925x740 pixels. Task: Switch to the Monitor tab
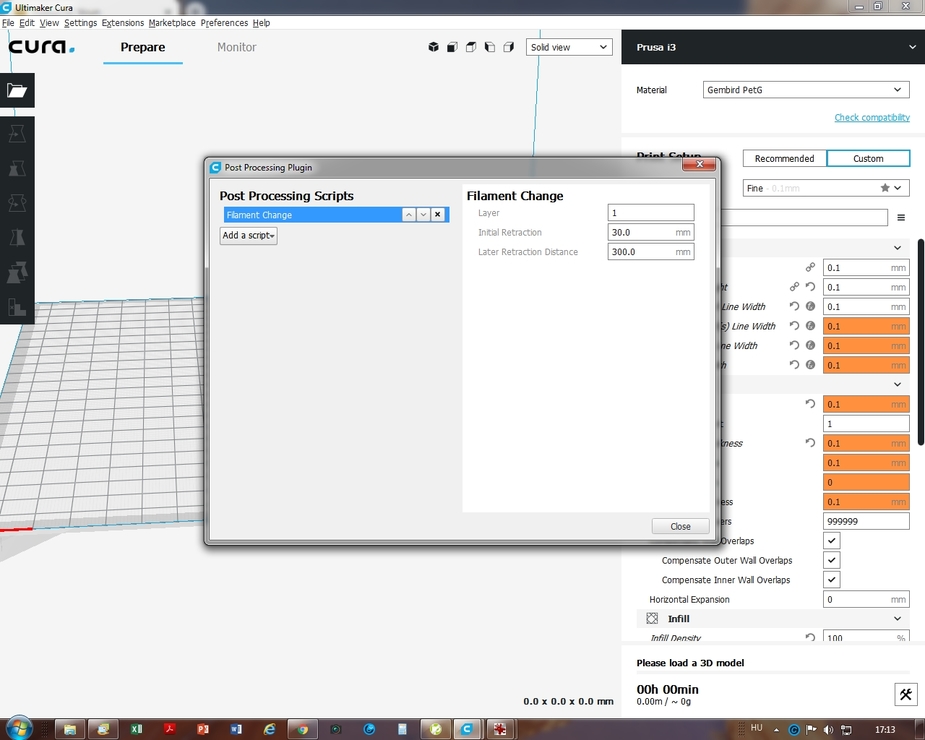[236, 47]
